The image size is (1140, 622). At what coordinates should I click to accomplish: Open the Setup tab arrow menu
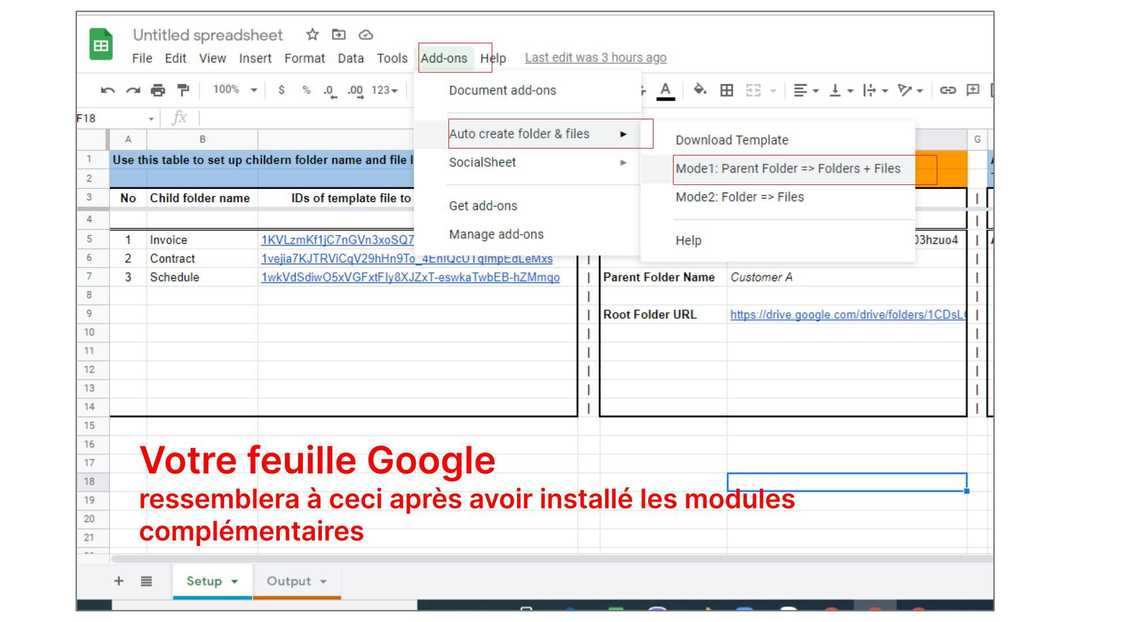tap(235, 582)
